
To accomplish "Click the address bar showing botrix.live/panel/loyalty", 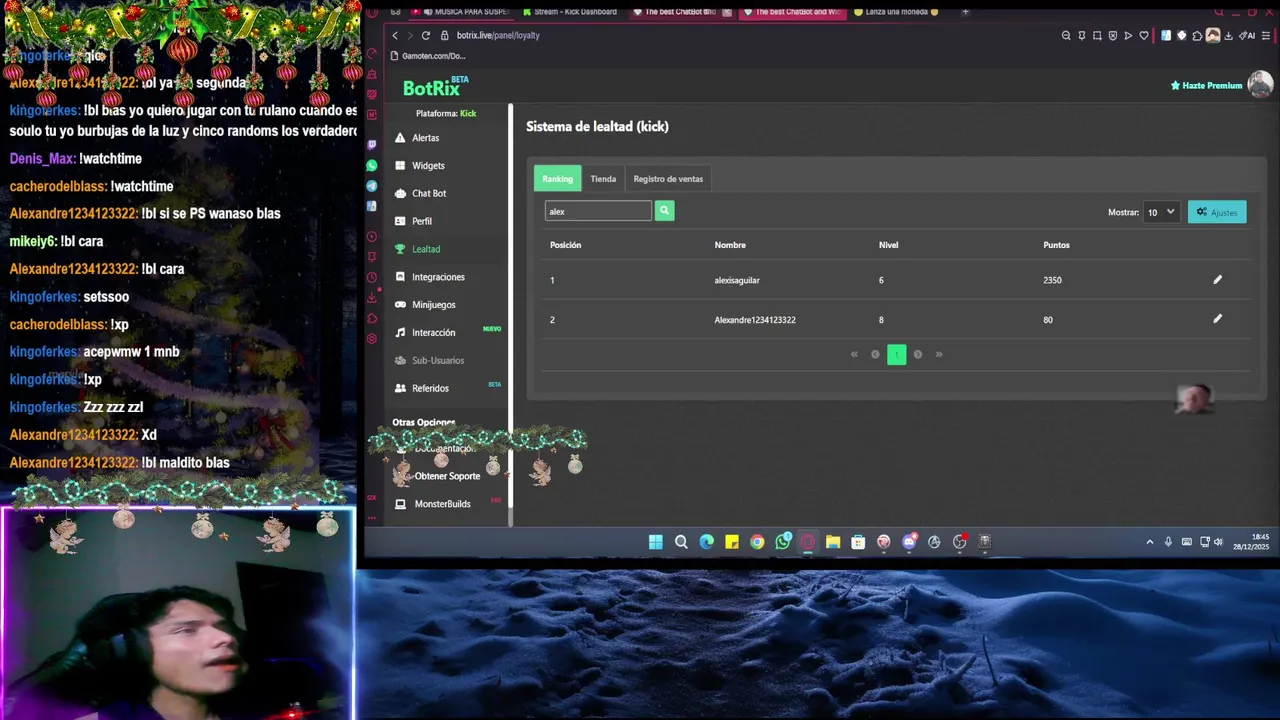I will tap(498, 35).
